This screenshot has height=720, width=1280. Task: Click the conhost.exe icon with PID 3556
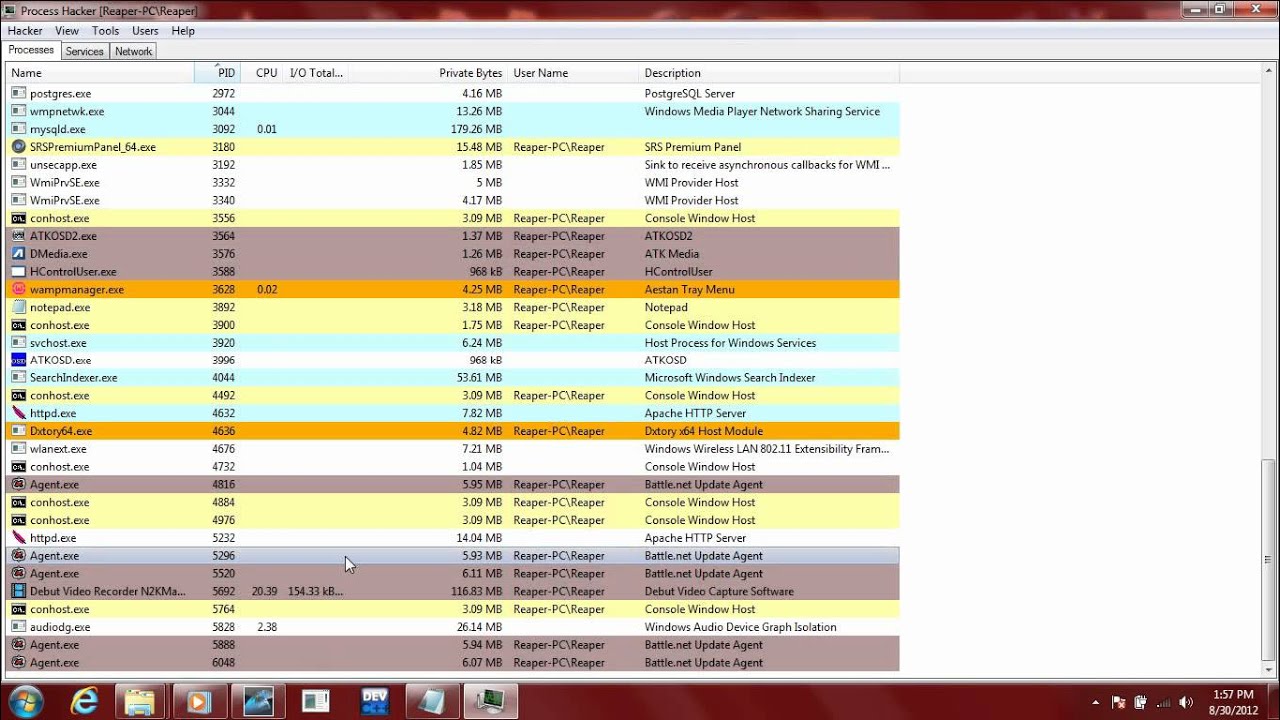tap(18, 218)
